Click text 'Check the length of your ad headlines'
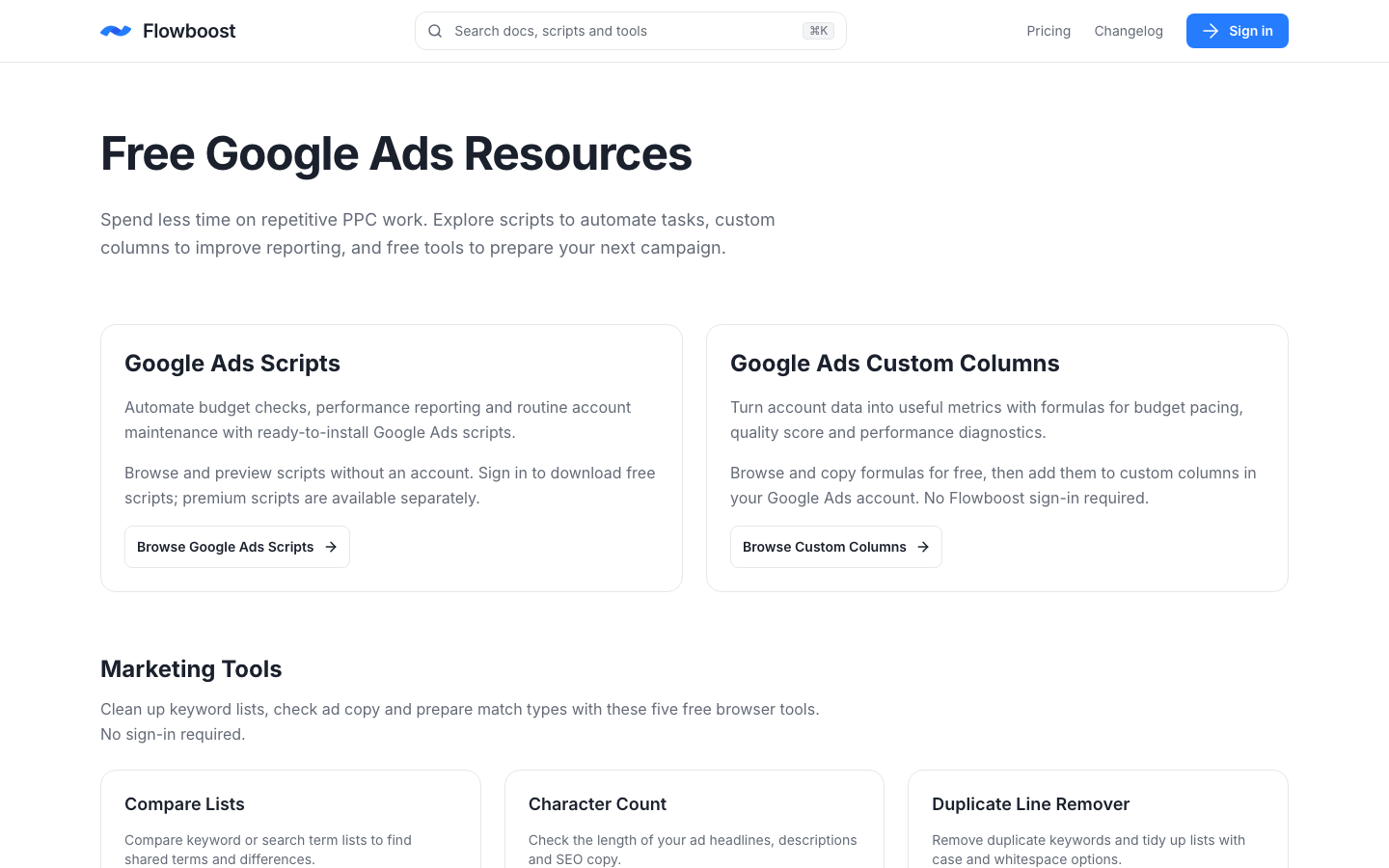 pos(650,840)
